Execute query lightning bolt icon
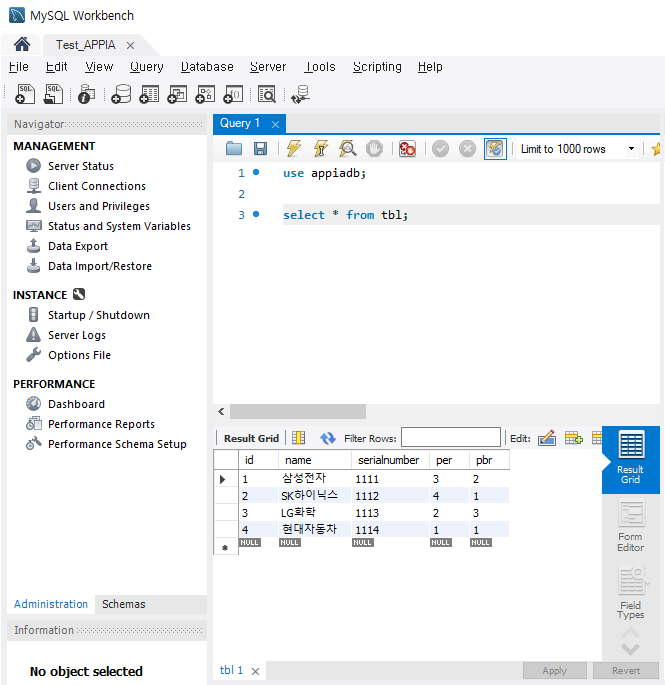This screenshot has height=685, width=665. pyautogui.click(x=294, y=149)
